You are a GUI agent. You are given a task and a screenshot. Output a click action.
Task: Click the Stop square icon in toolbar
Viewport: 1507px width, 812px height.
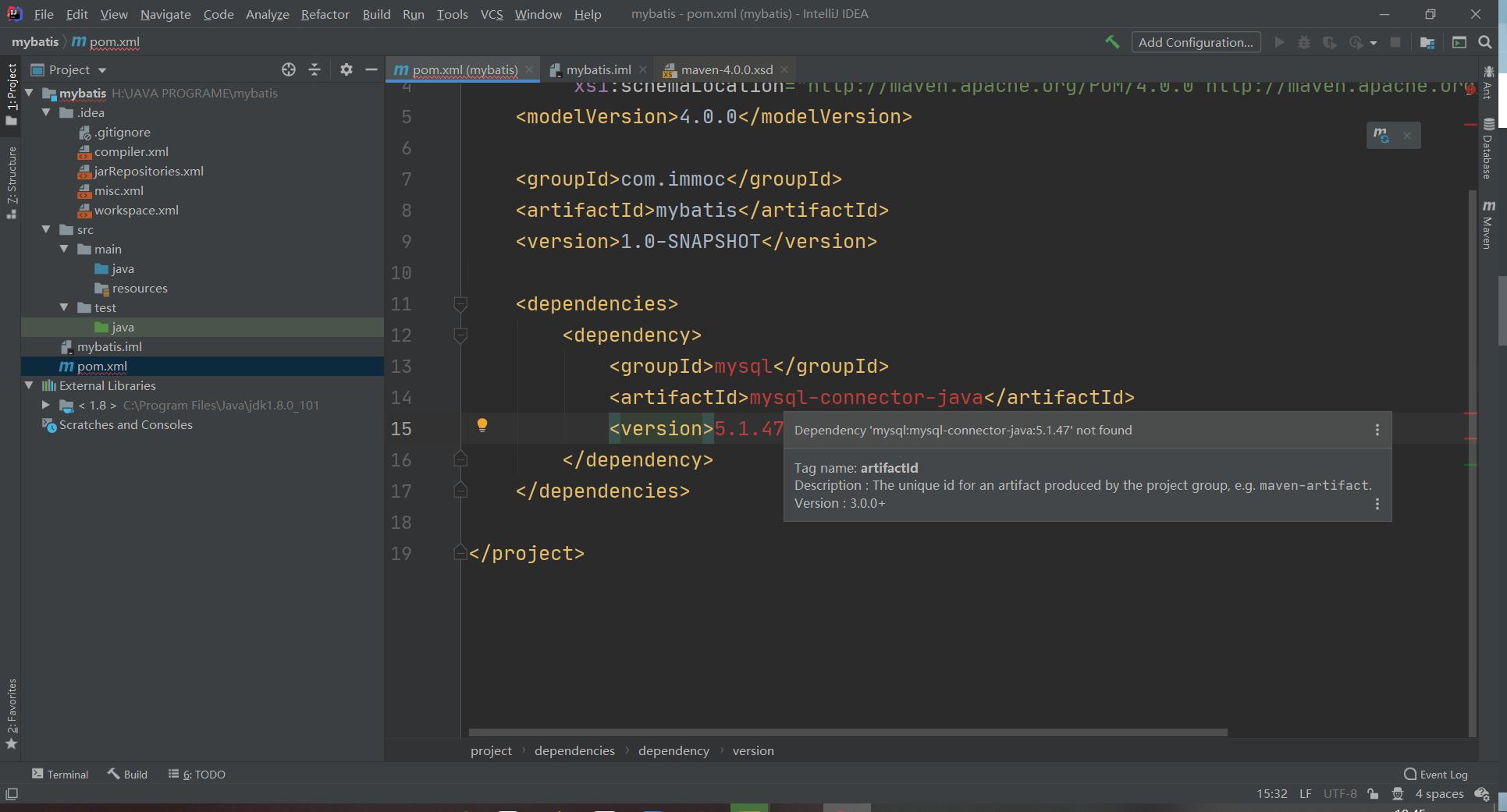1395,42
